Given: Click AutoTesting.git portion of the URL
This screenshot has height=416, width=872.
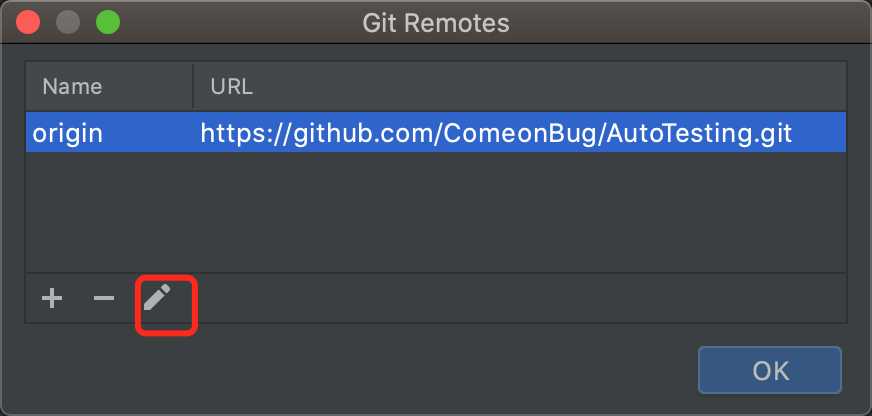Looking at the screenshot, I should [x=700, y=133].
